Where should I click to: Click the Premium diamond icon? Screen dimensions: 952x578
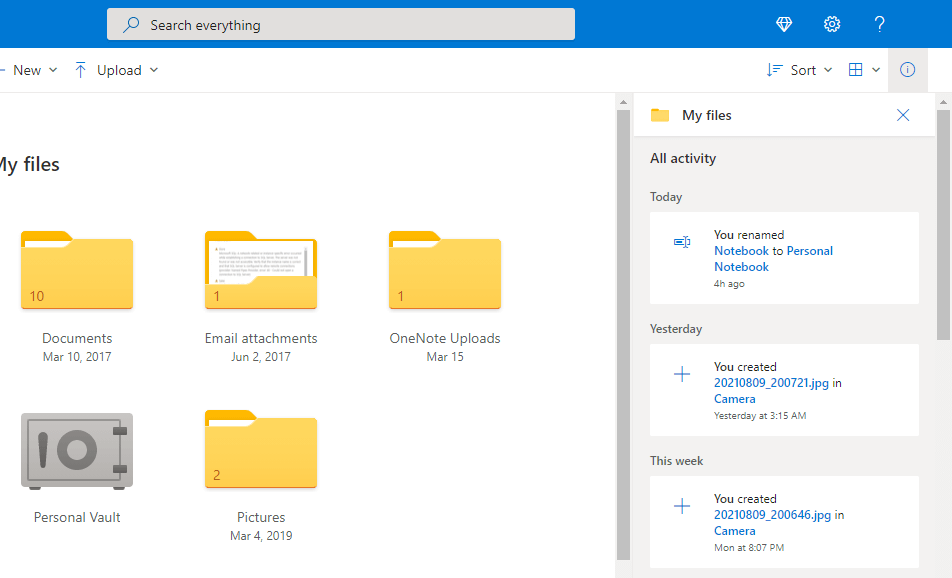click(x=784, y=24)
